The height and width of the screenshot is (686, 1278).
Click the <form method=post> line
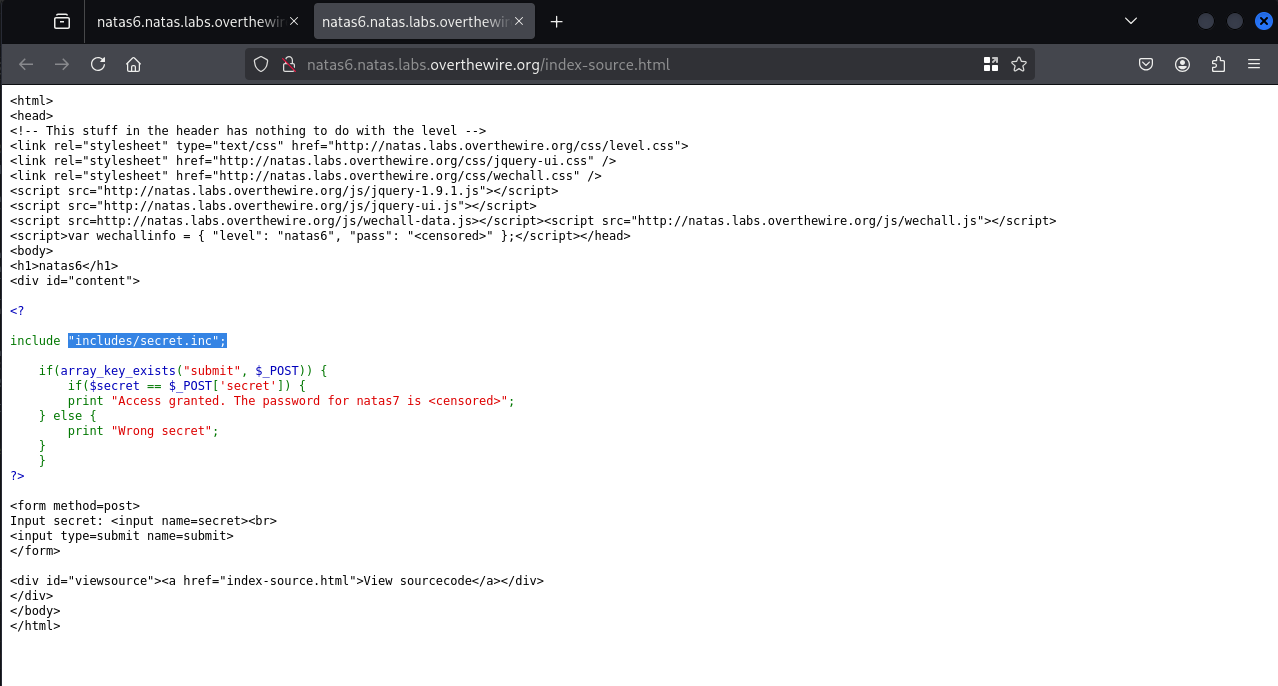pos(75,506)
